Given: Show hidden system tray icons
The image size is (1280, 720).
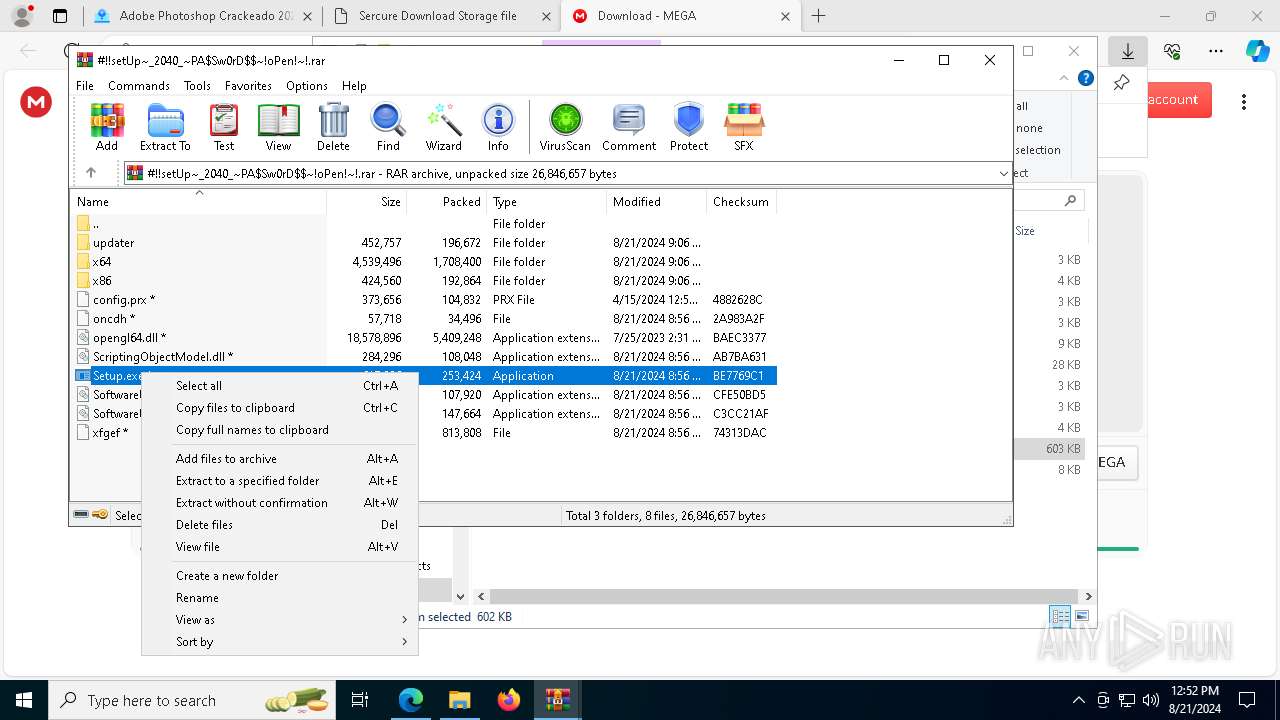Looking at the screenshot, I should (1078, 700).
